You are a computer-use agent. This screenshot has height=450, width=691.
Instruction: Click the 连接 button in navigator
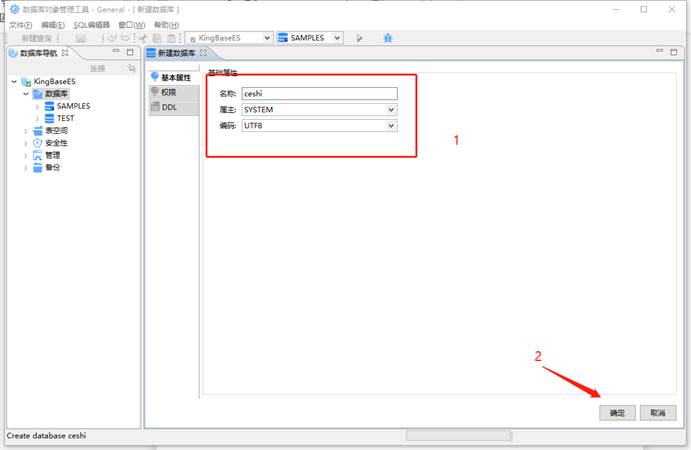click(x=97, y=68)
